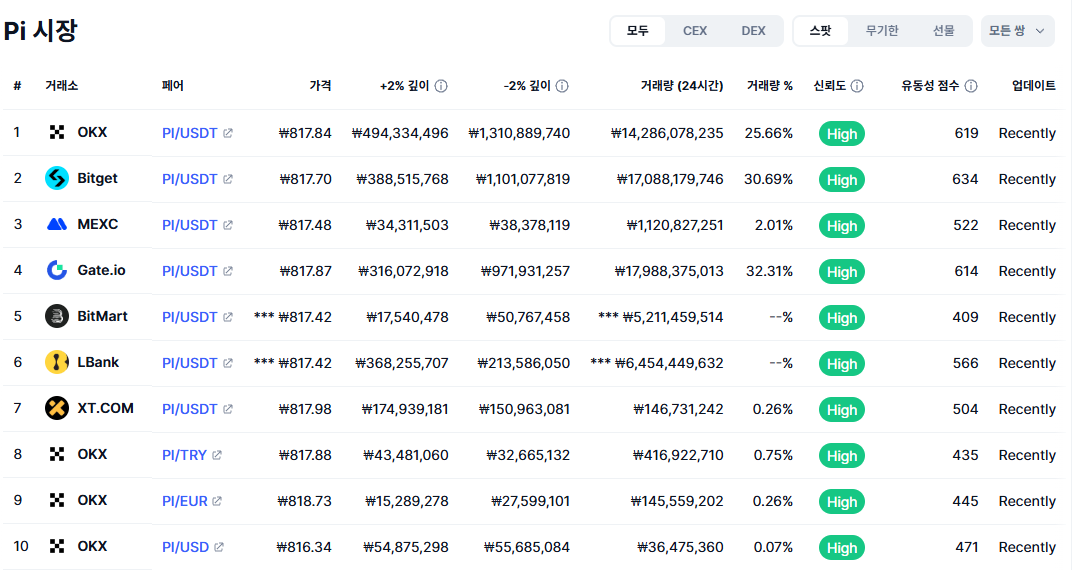Show info icon next to 신뢰도
Viewport: 1072px width, 570px height.
[857, 86]
